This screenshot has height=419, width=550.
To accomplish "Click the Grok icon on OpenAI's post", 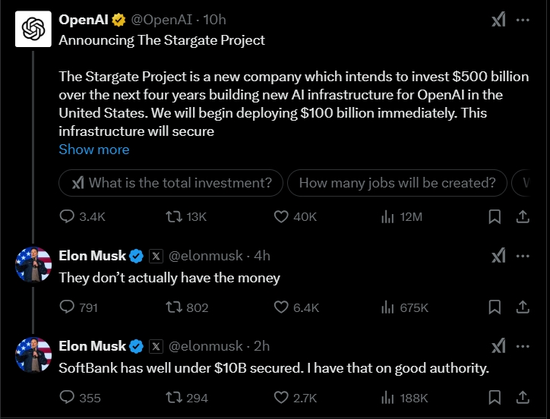I will [498, 20].
